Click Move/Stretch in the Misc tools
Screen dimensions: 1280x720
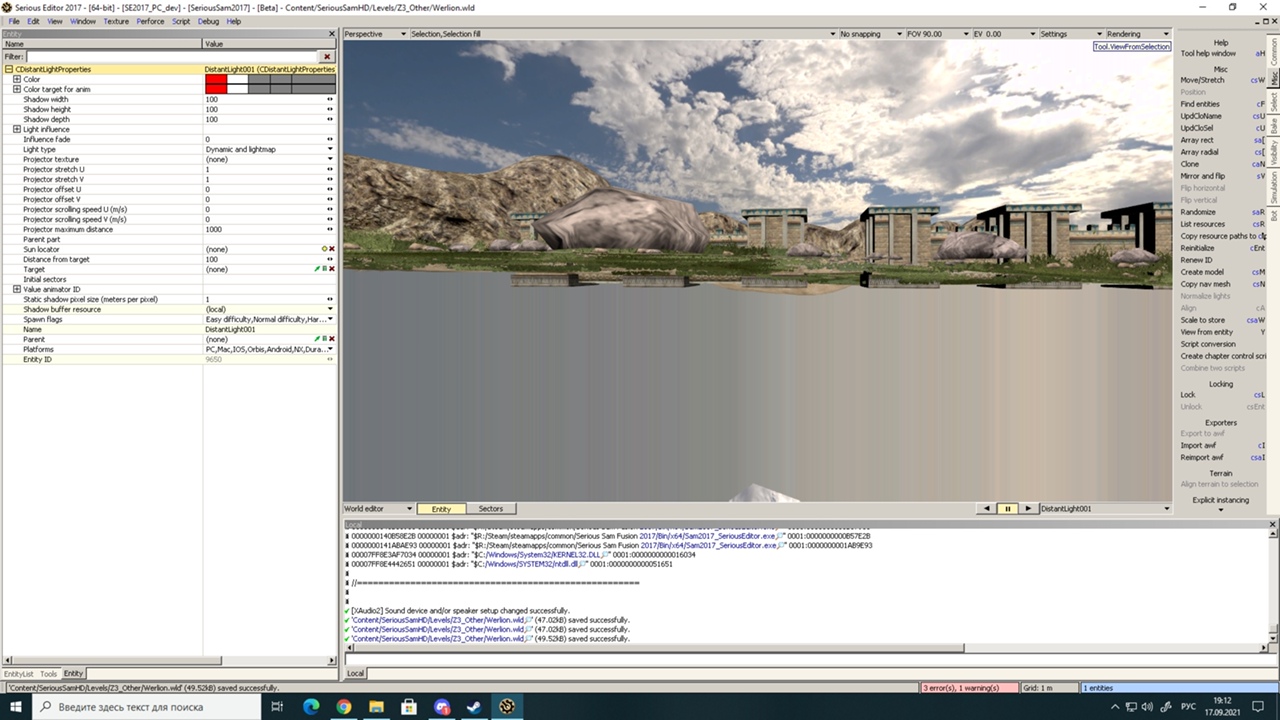1202,80
